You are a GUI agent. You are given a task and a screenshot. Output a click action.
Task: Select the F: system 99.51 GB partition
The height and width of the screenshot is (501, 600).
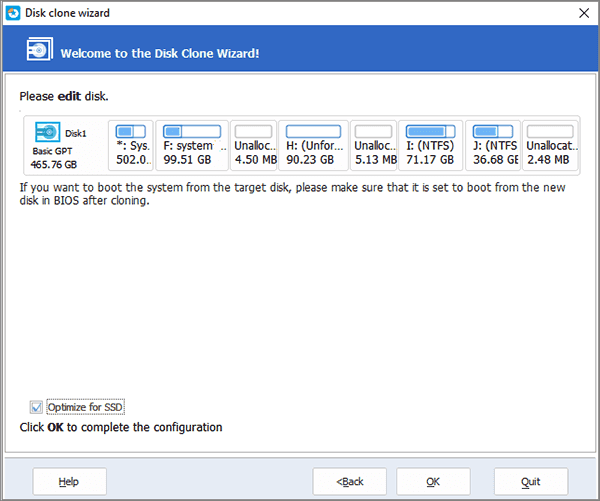click(x=192, y=145)
